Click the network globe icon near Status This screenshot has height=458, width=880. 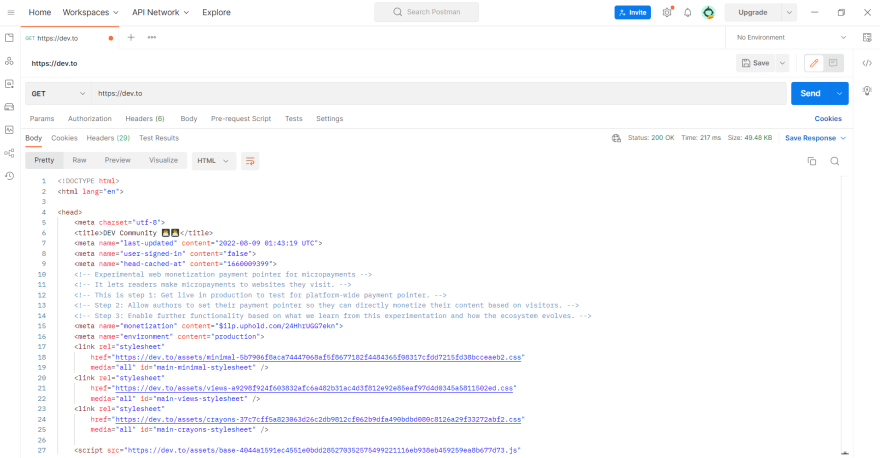click(x=616, y=138)
